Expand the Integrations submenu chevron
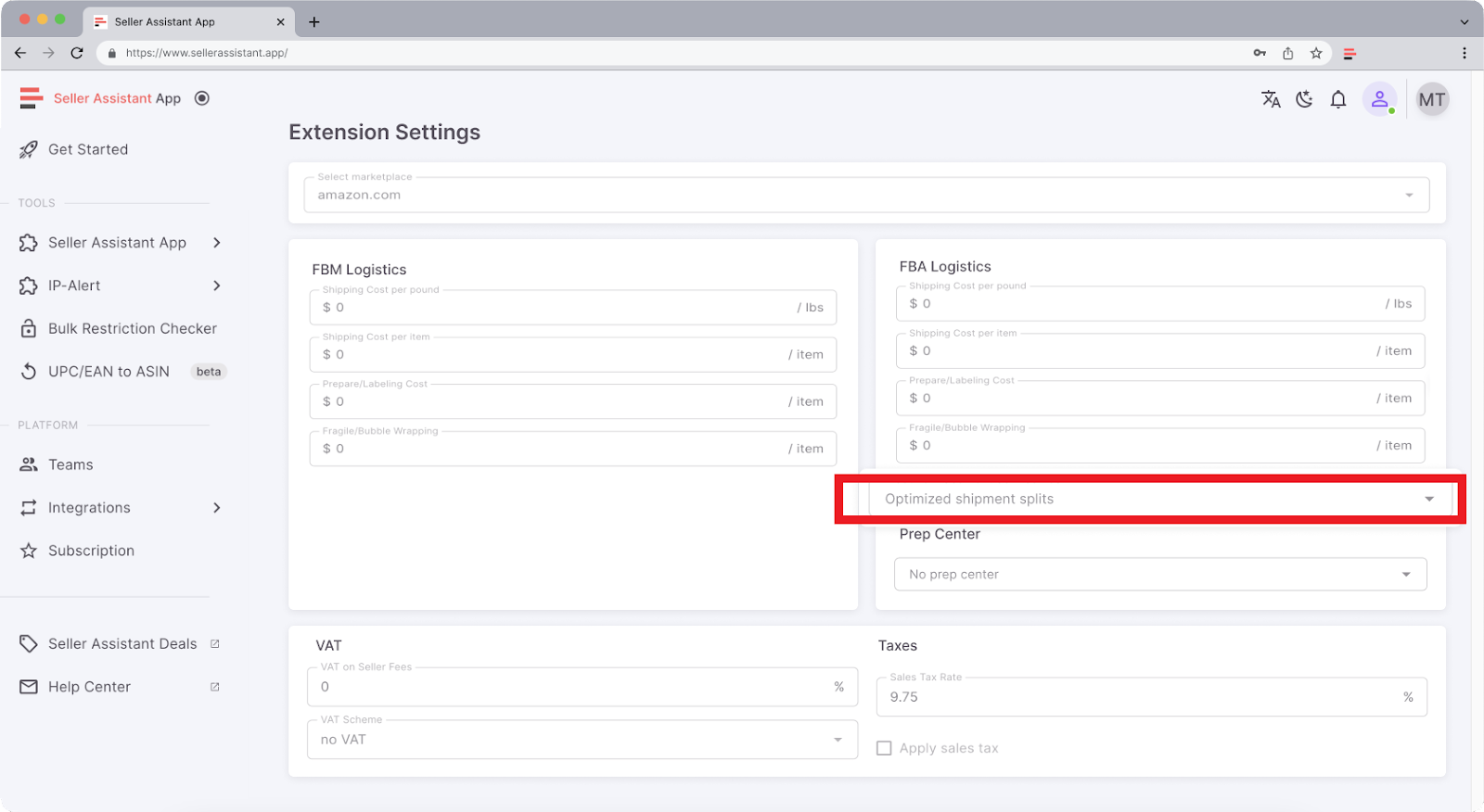This screenshot has width=1484, height=812. pos(217,508)
